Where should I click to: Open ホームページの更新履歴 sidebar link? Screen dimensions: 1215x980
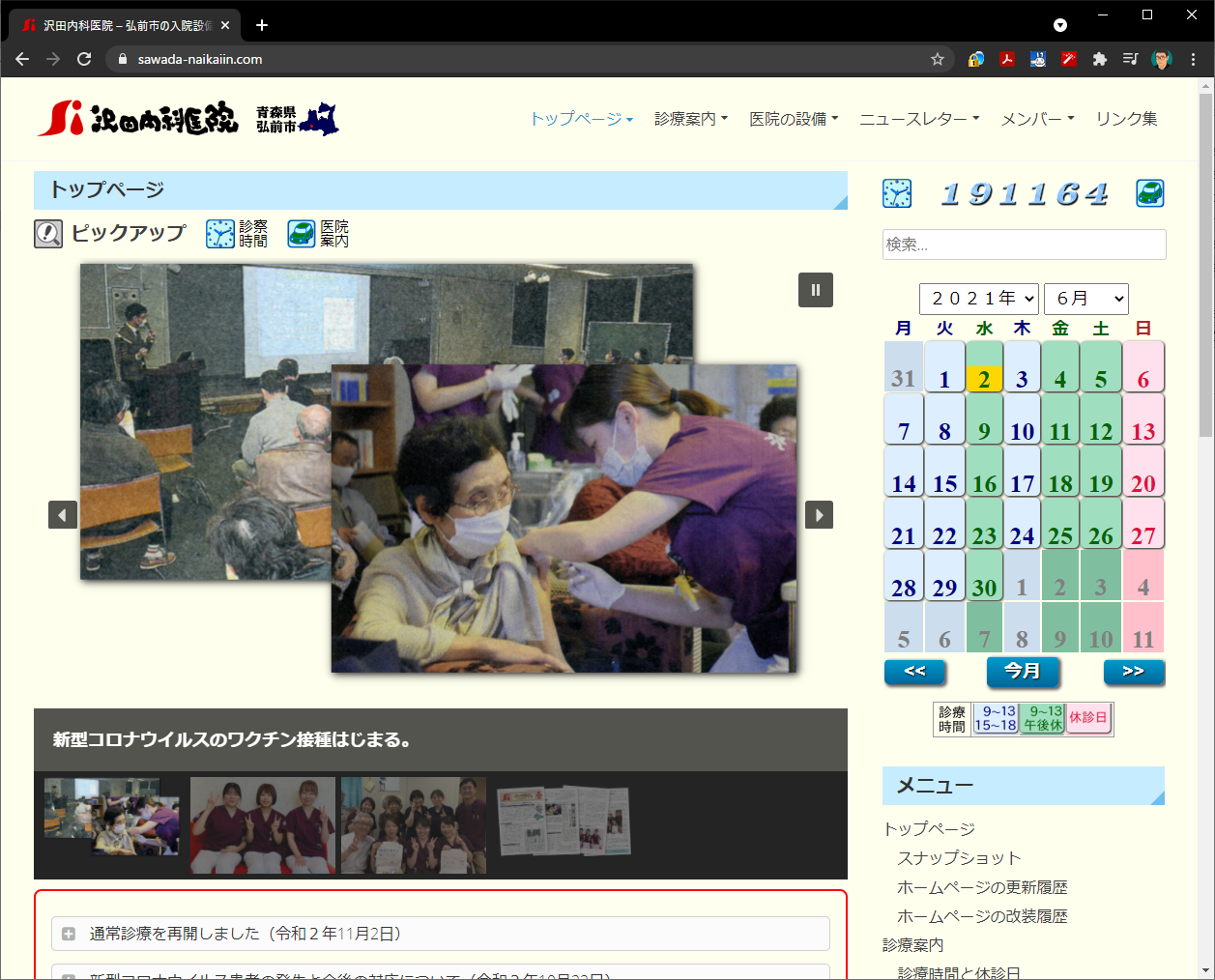pyautogui.click(x=982, y=887)
